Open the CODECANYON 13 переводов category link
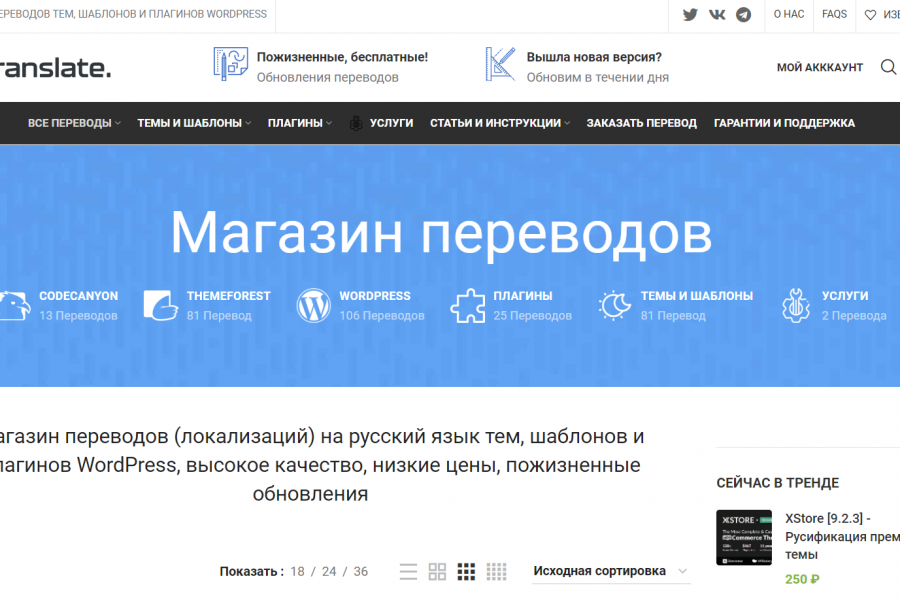The image size is (900, 600). pyautogui.click(x=79, y=305)
